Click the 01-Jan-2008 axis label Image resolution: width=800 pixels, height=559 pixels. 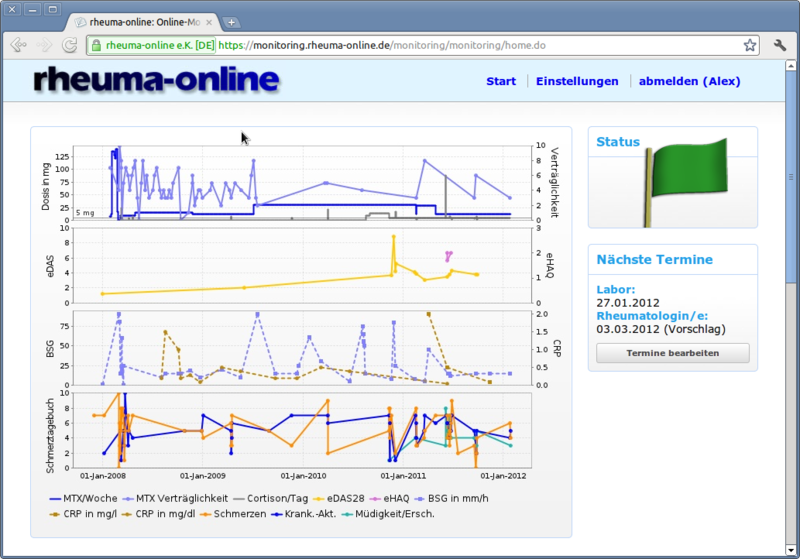tap(103, 476)
